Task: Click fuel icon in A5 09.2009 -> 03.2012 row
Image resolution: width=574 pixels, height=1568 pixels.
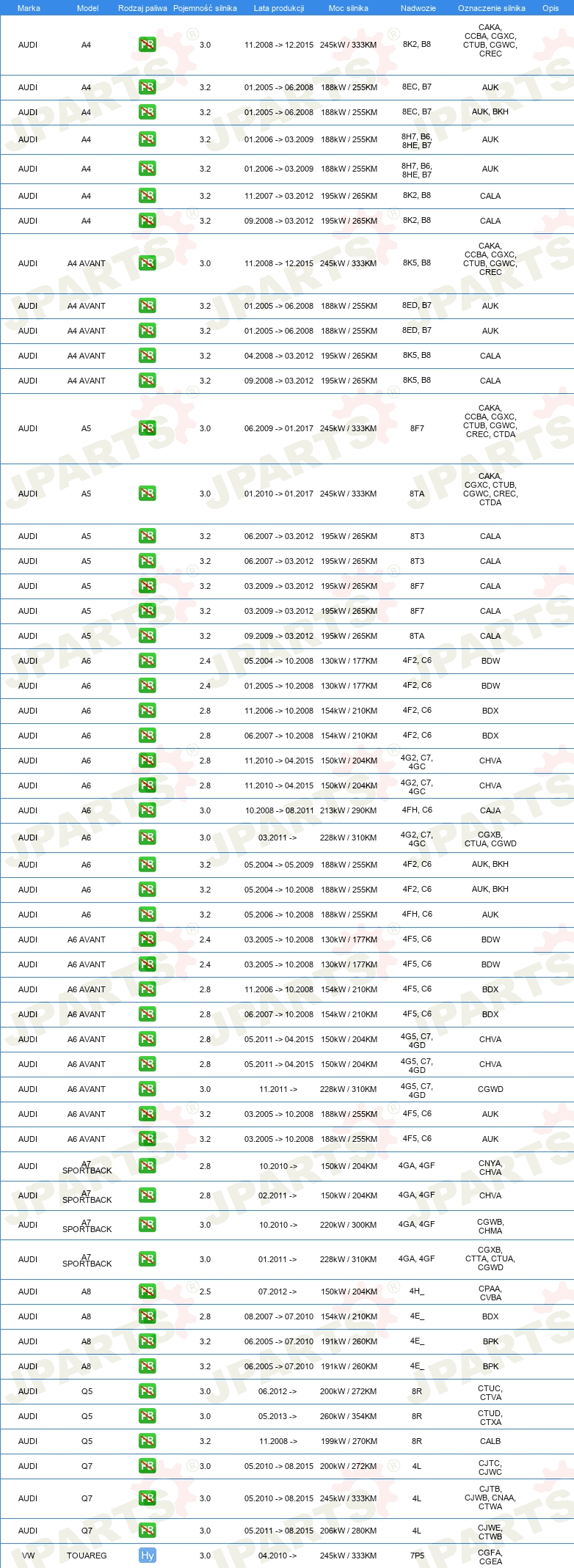Action: [148, 636]
